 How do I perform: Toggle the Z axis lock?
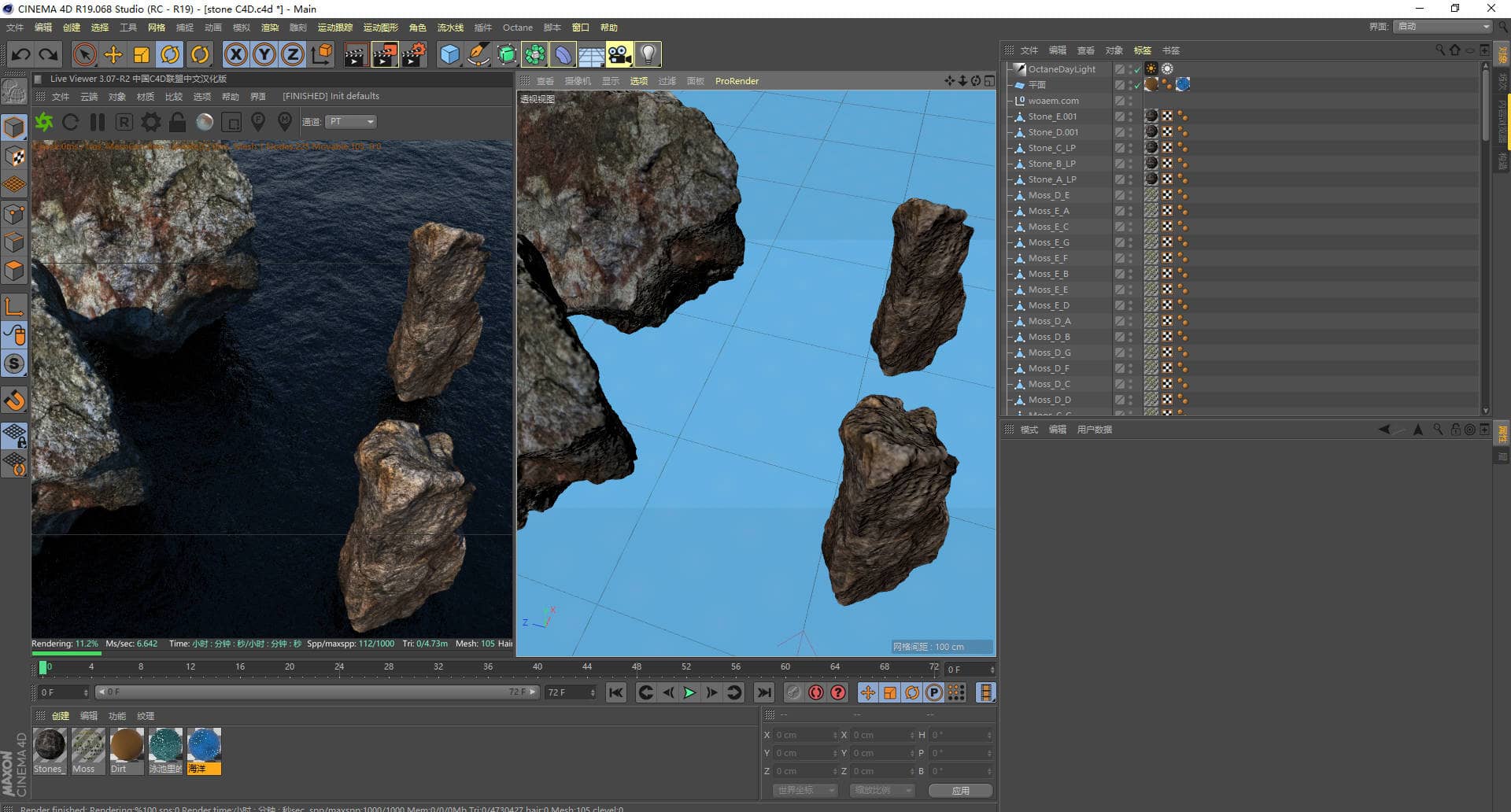click(x=293, y=54)
